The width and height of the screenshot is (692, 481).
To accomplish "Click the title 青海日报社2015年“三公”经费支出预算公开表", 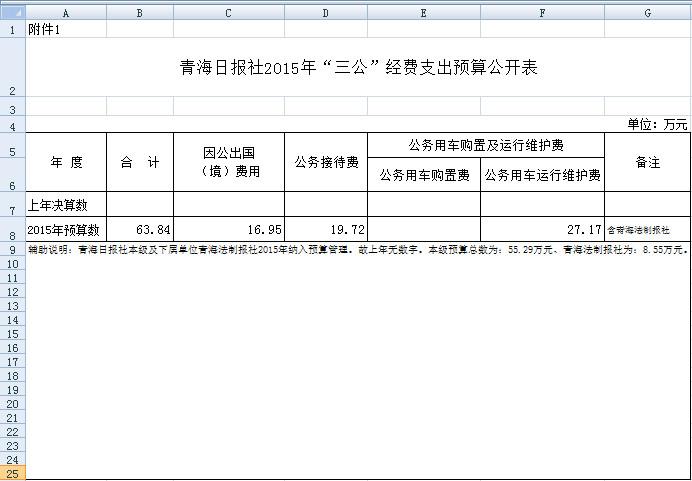I will pyautogui.click(x=358, y=68).
